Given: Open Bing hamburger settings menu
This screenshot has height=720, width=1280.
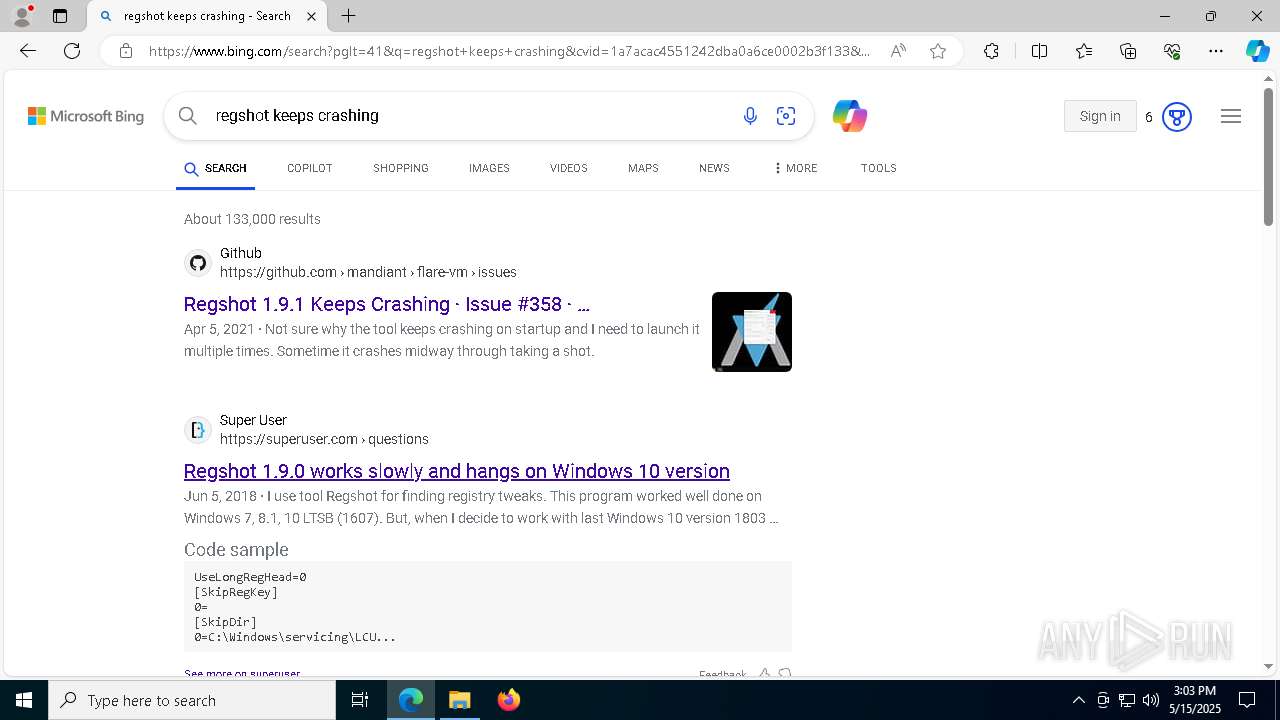Looking at the screenshot, I should click(1231, 117).
